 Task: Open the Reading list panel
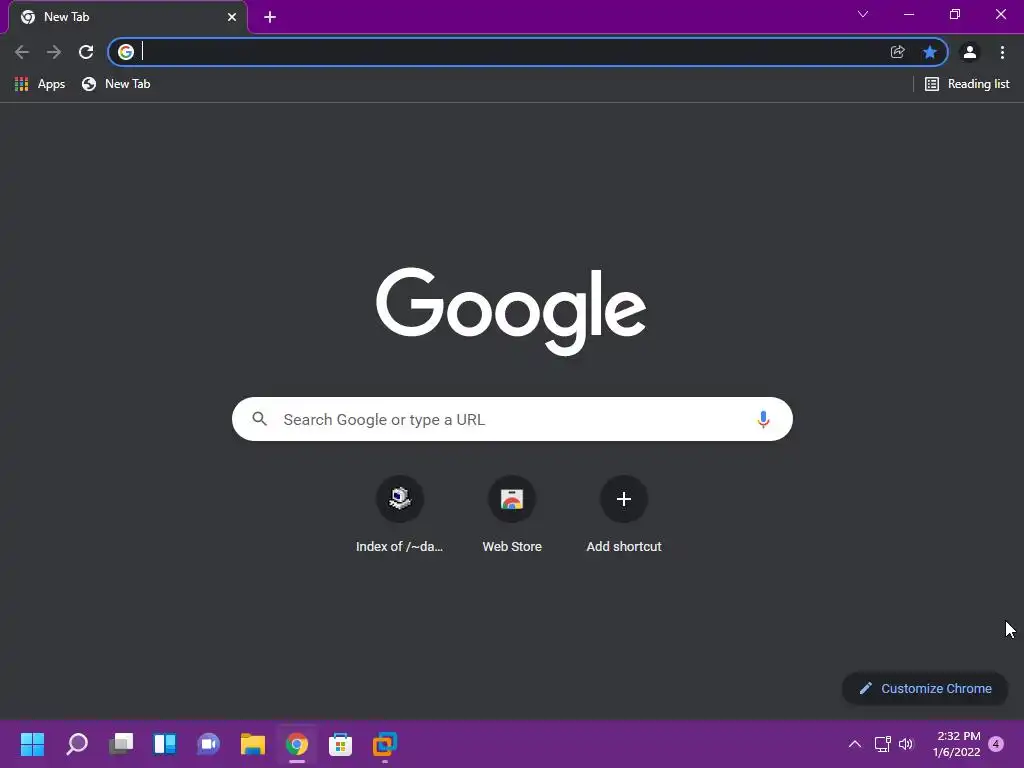[967, 84]
